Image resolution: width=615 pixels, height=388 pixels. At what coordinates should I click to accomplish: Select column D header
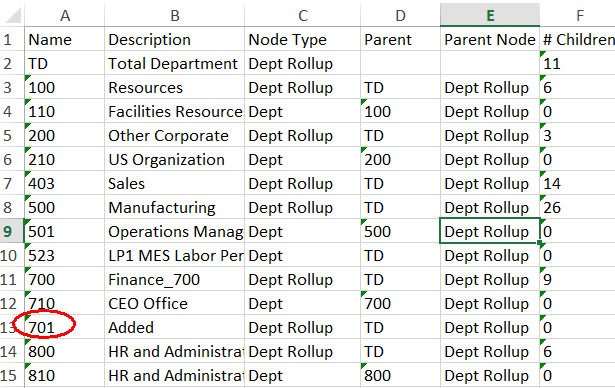point(400,15)
